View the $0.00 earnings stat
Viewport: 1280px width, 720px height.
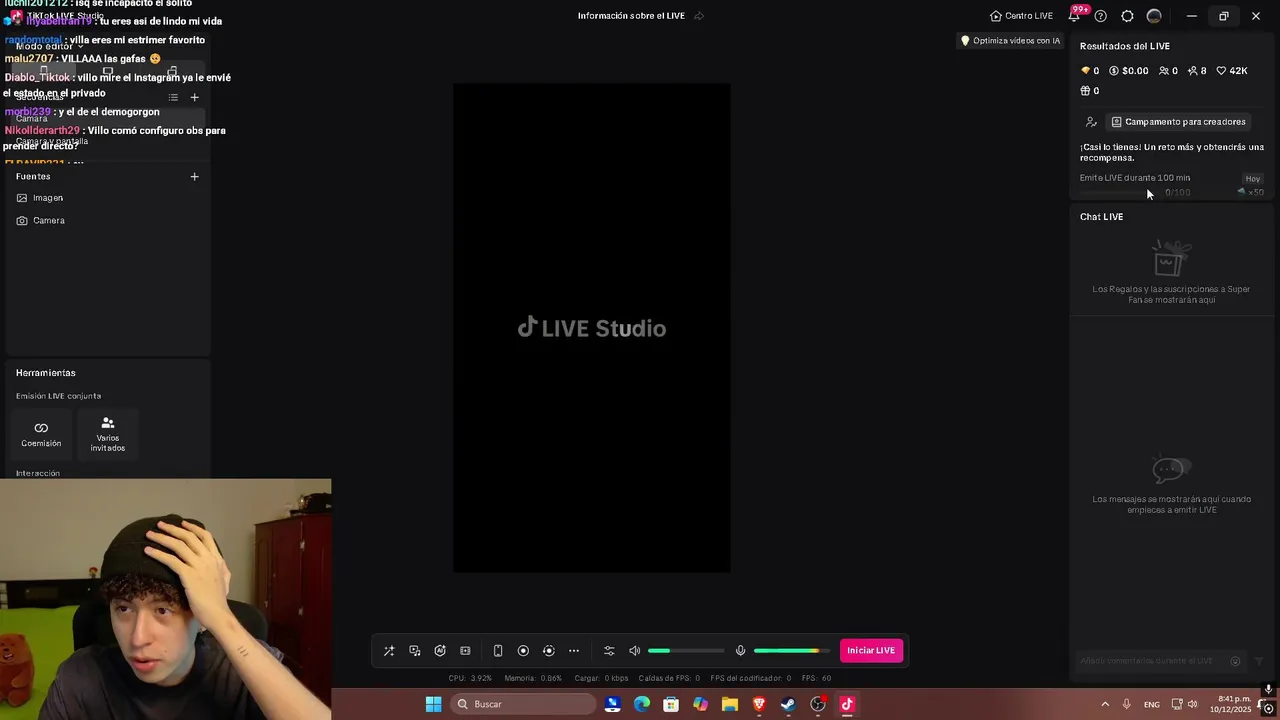1129,71
